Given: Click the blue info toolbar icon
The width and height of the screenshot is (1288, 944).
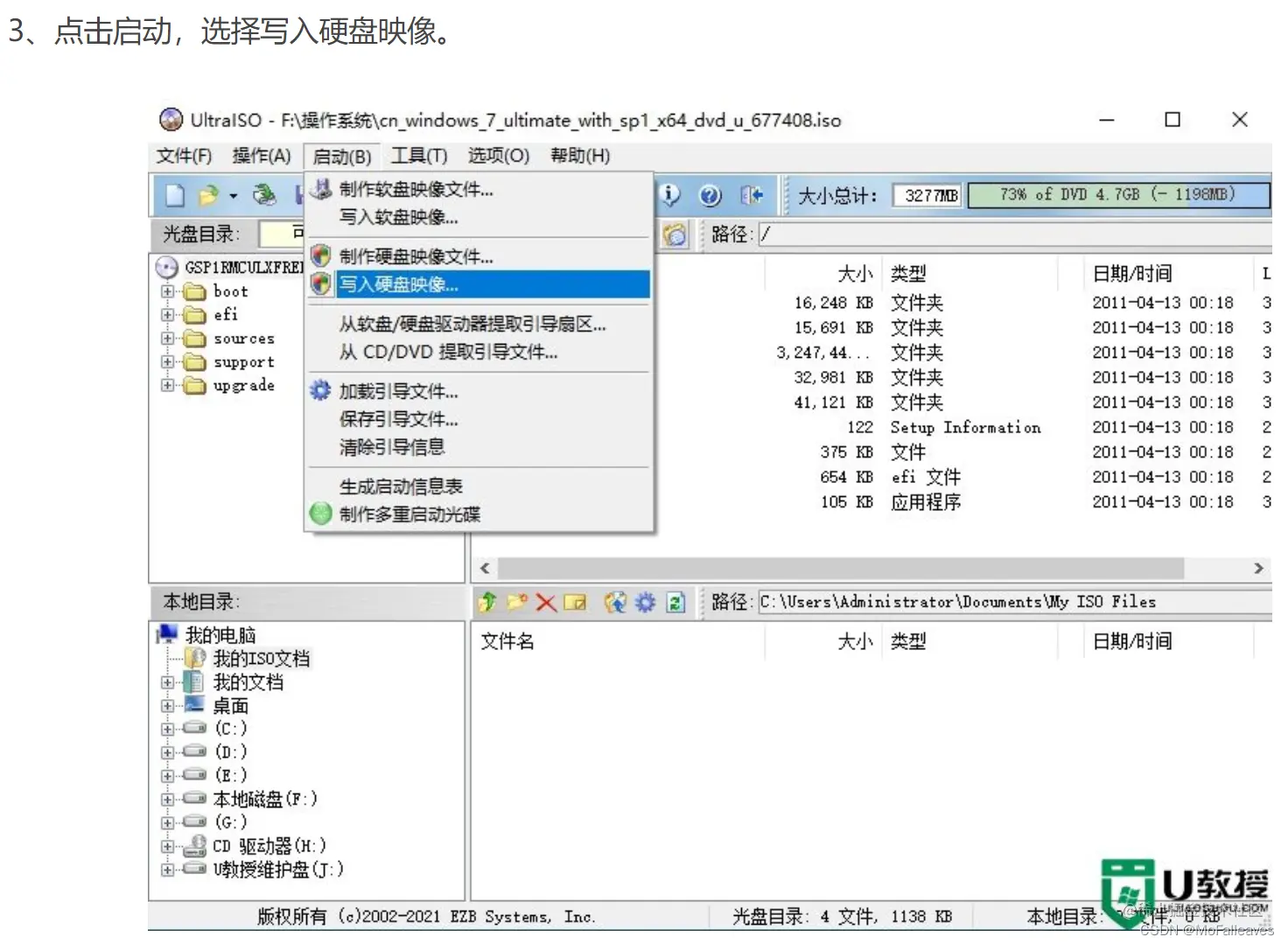Looking at the screenshot, I should click(x=669, y=194).
